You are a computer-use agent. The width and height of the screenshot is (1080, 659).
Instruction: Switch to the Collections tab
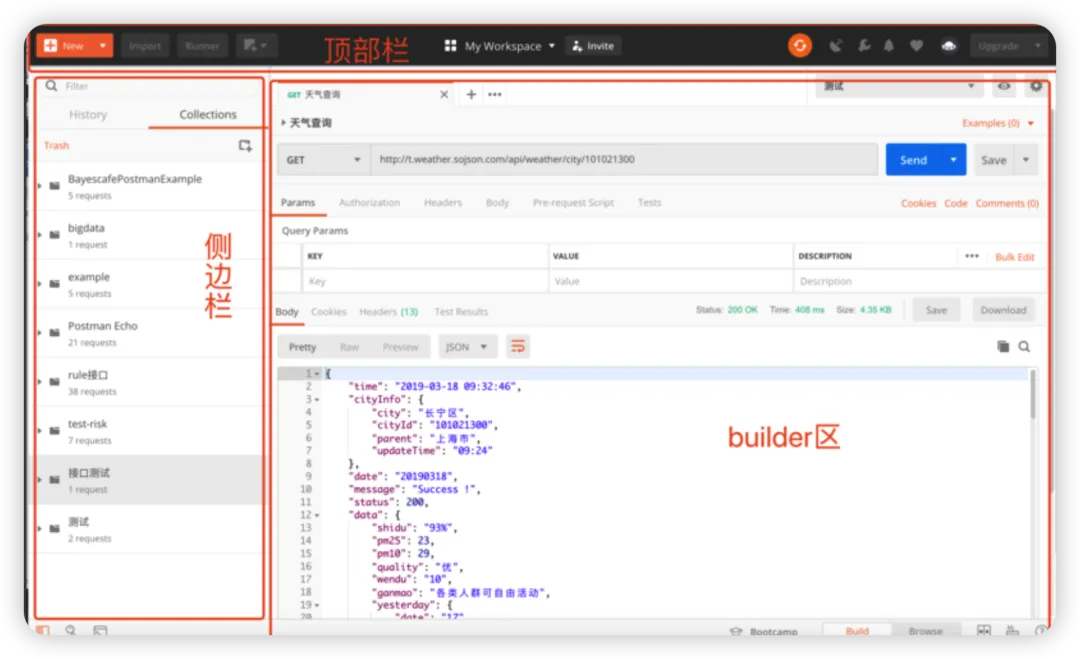[x=207, y=114]
